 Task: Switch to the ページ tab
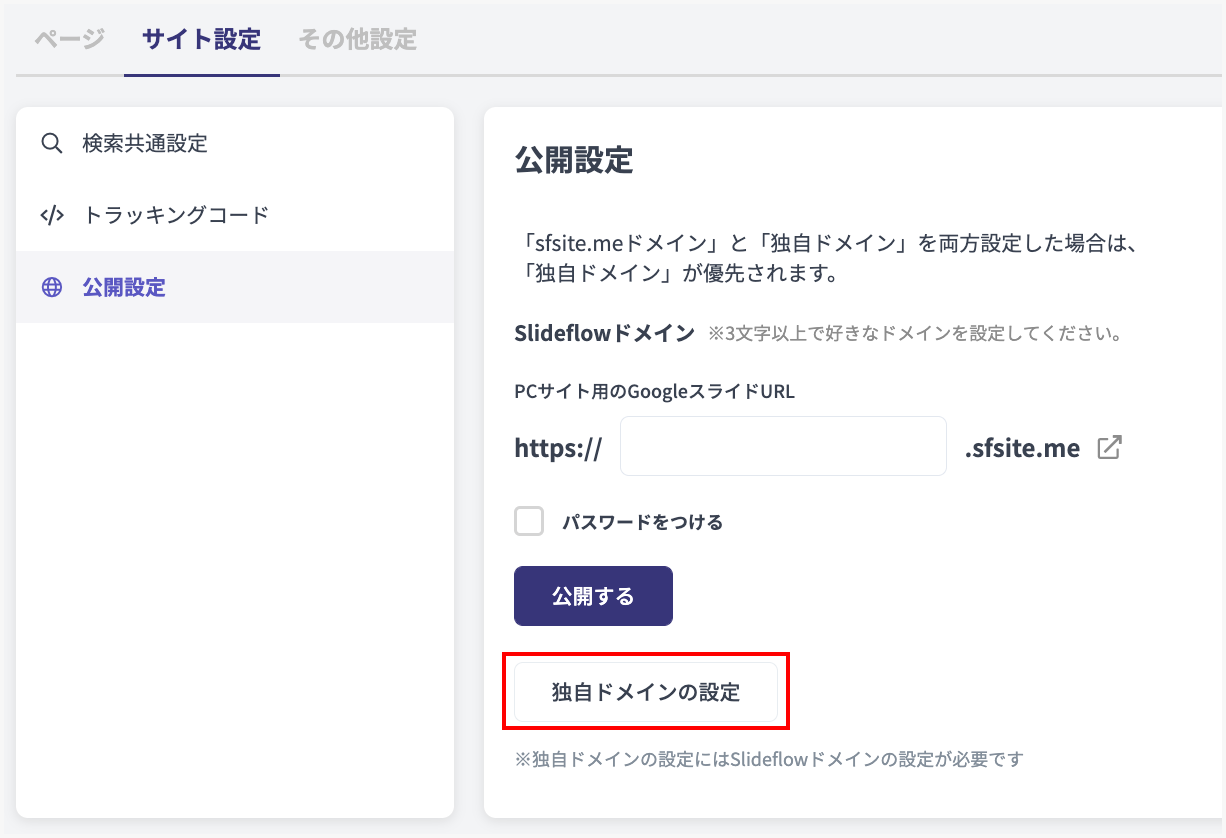69,40
